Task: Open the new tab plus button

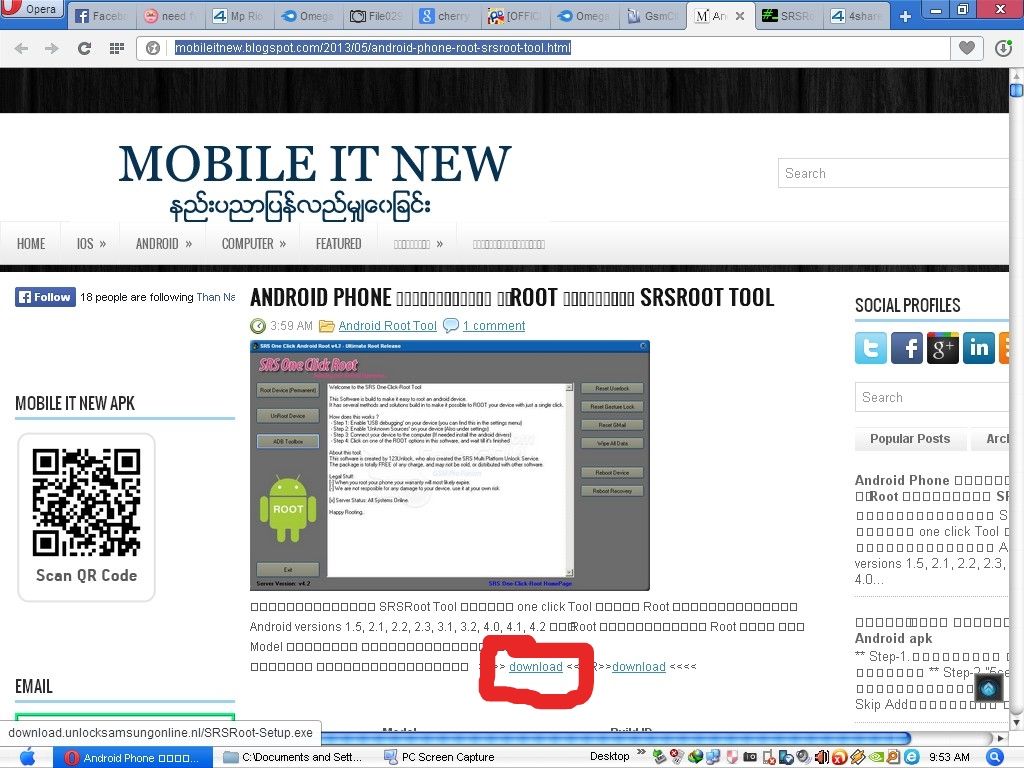Action: tap(905, 16)
